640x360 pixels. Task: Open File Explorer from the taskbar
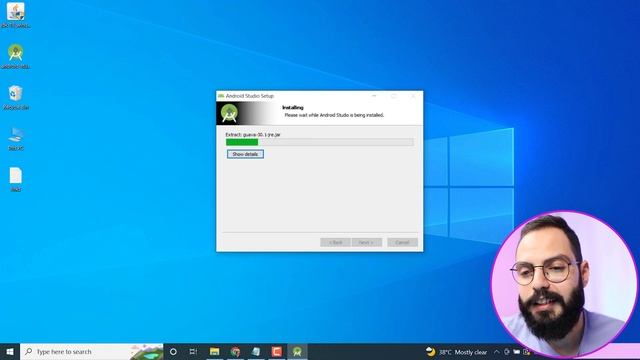214,351
